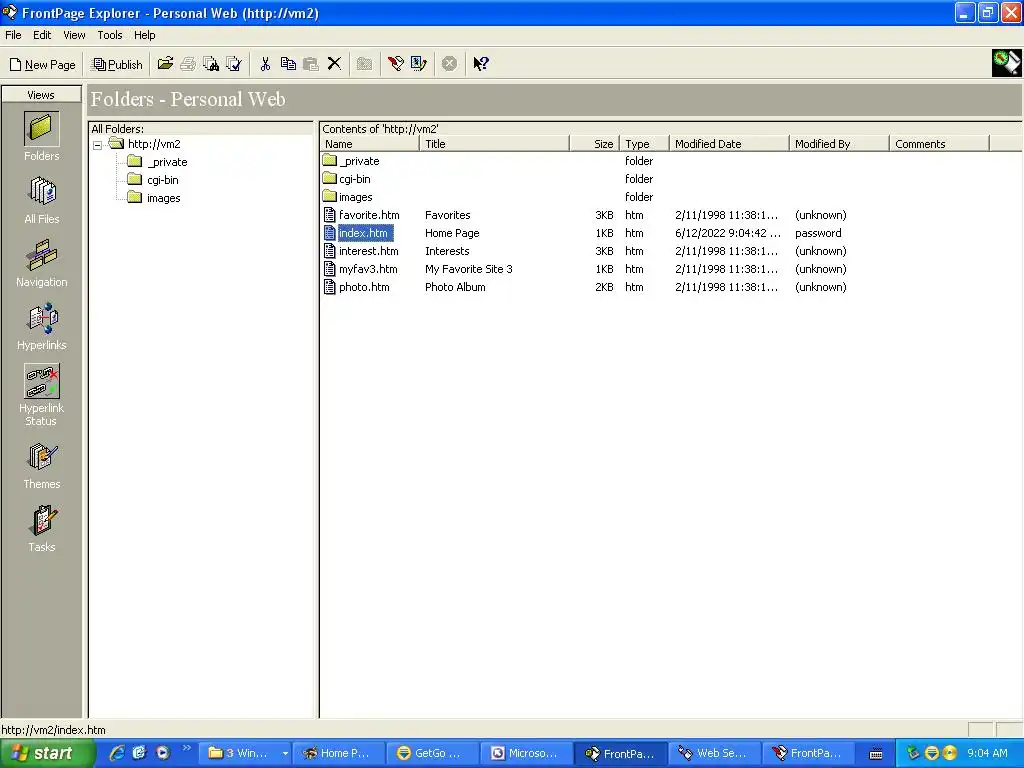Click the Cross File Spelling checkmark icon
Viewport: 1024px width, 768px height.
click(x=234, y=63)
